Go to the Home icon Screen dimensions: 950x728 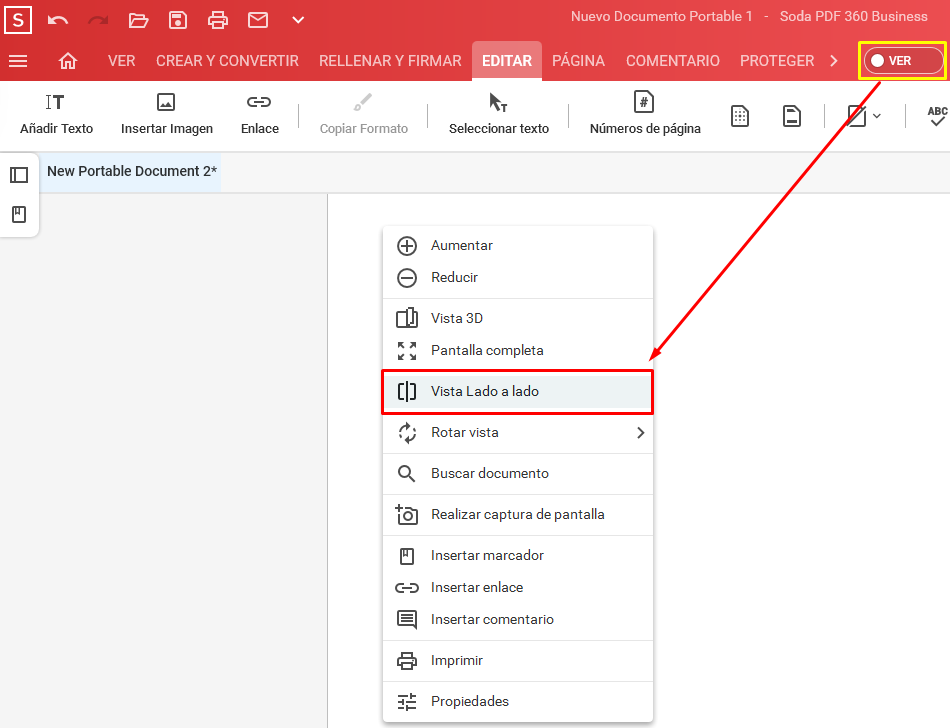68,61
